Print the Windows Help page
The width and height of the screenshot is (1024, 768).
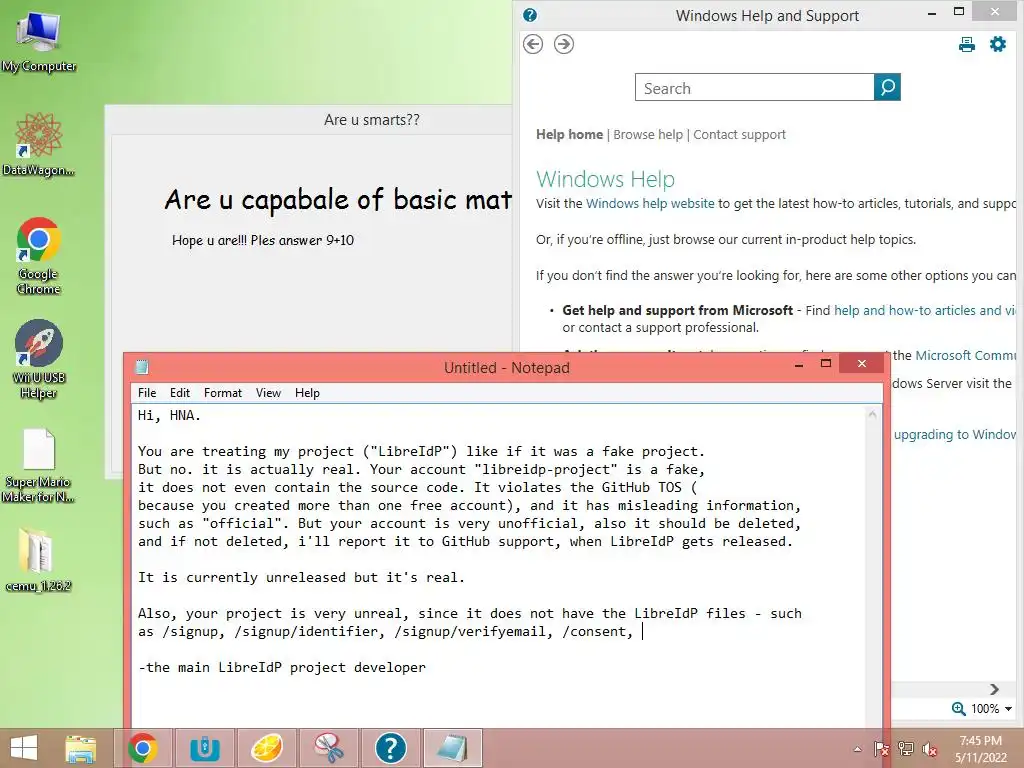pos(967,44)
